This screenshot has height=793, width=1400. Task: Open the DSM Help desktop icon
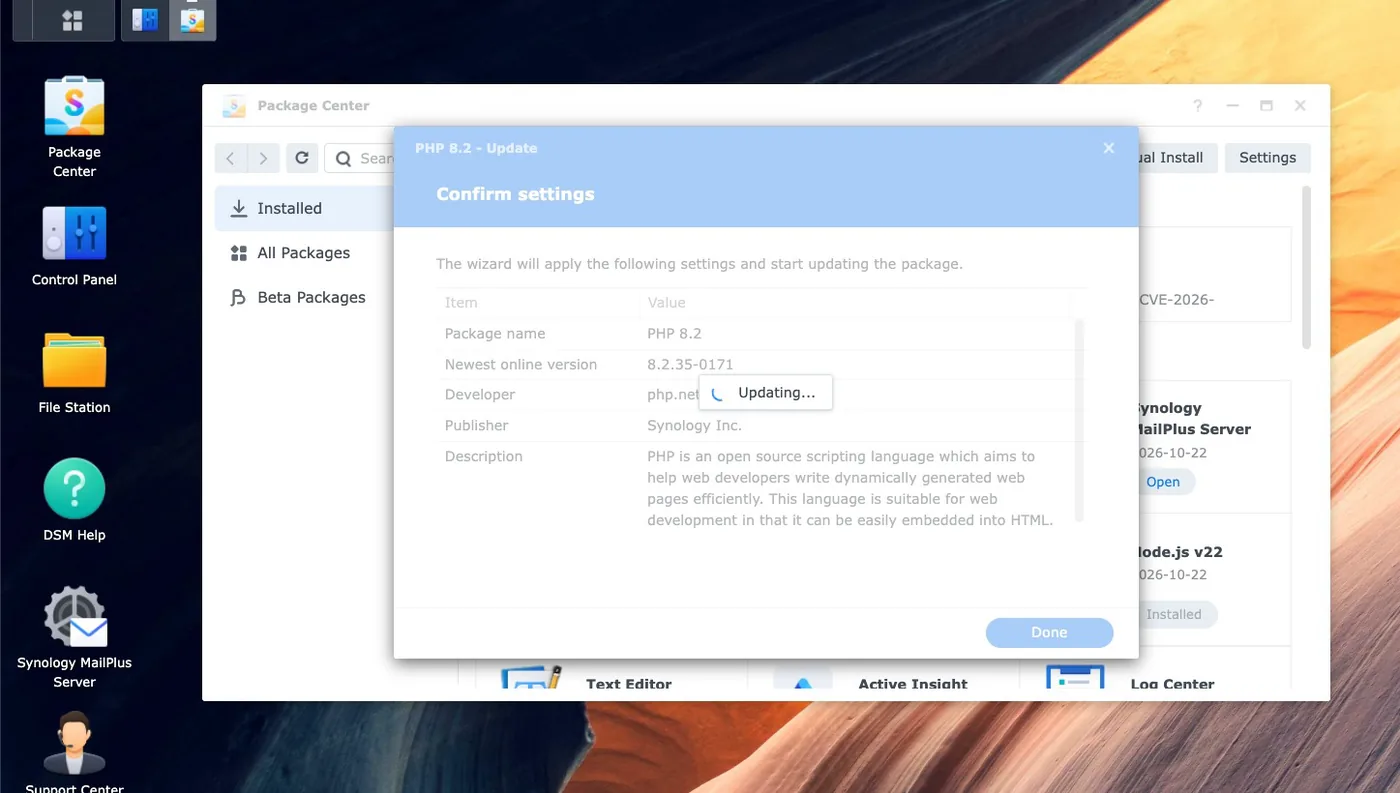point(74,500)
